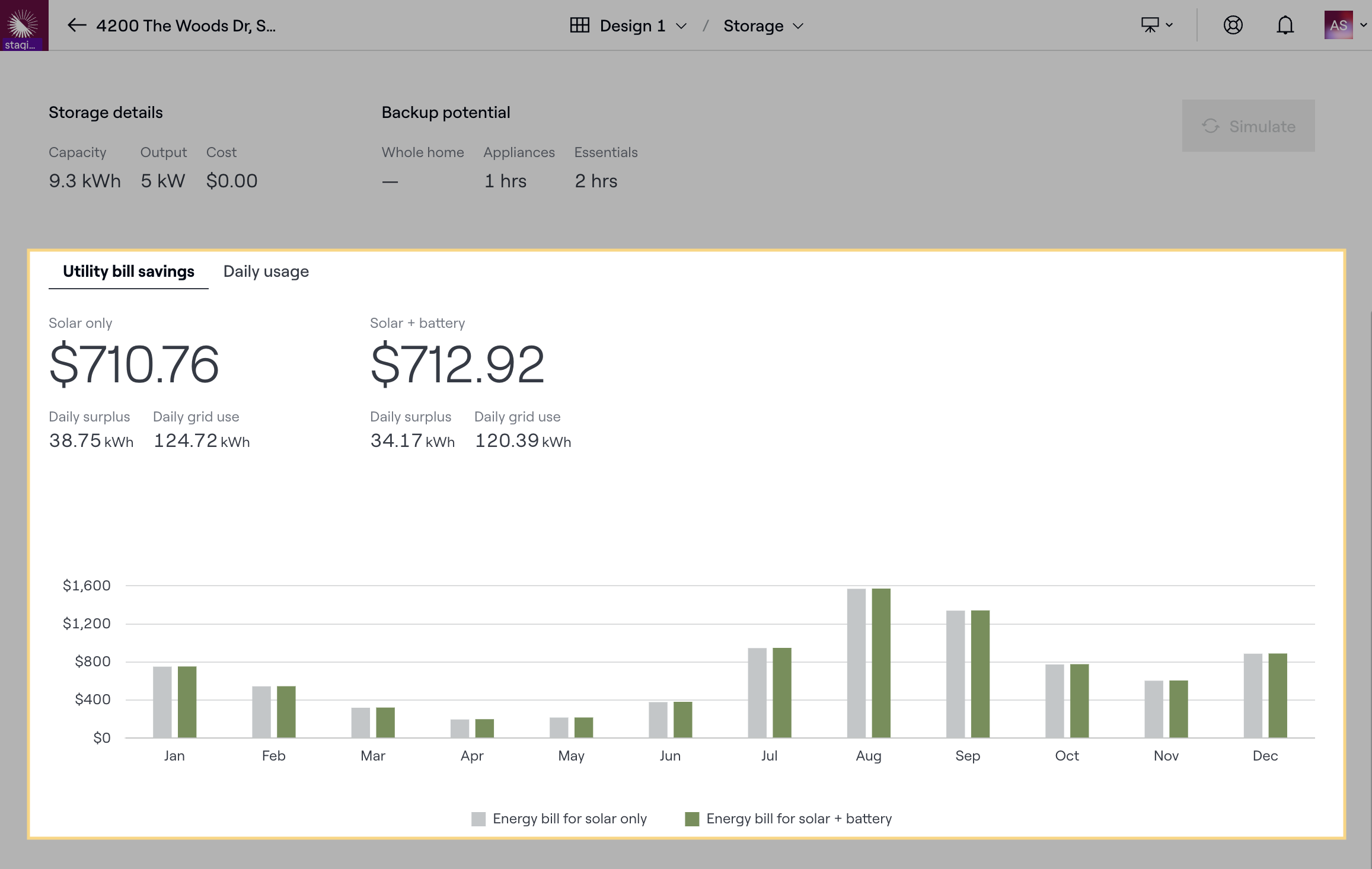Viewport: 1372px width, 869px height.
Task: Click the 4200 The Woods Dr title
Action: pyautogui.click(x=186, y=25)
